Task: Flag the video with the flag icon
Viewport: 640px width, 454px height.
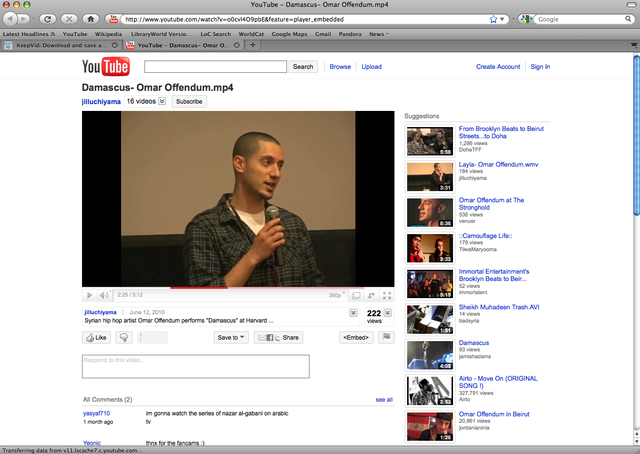Action: point(386,337)
